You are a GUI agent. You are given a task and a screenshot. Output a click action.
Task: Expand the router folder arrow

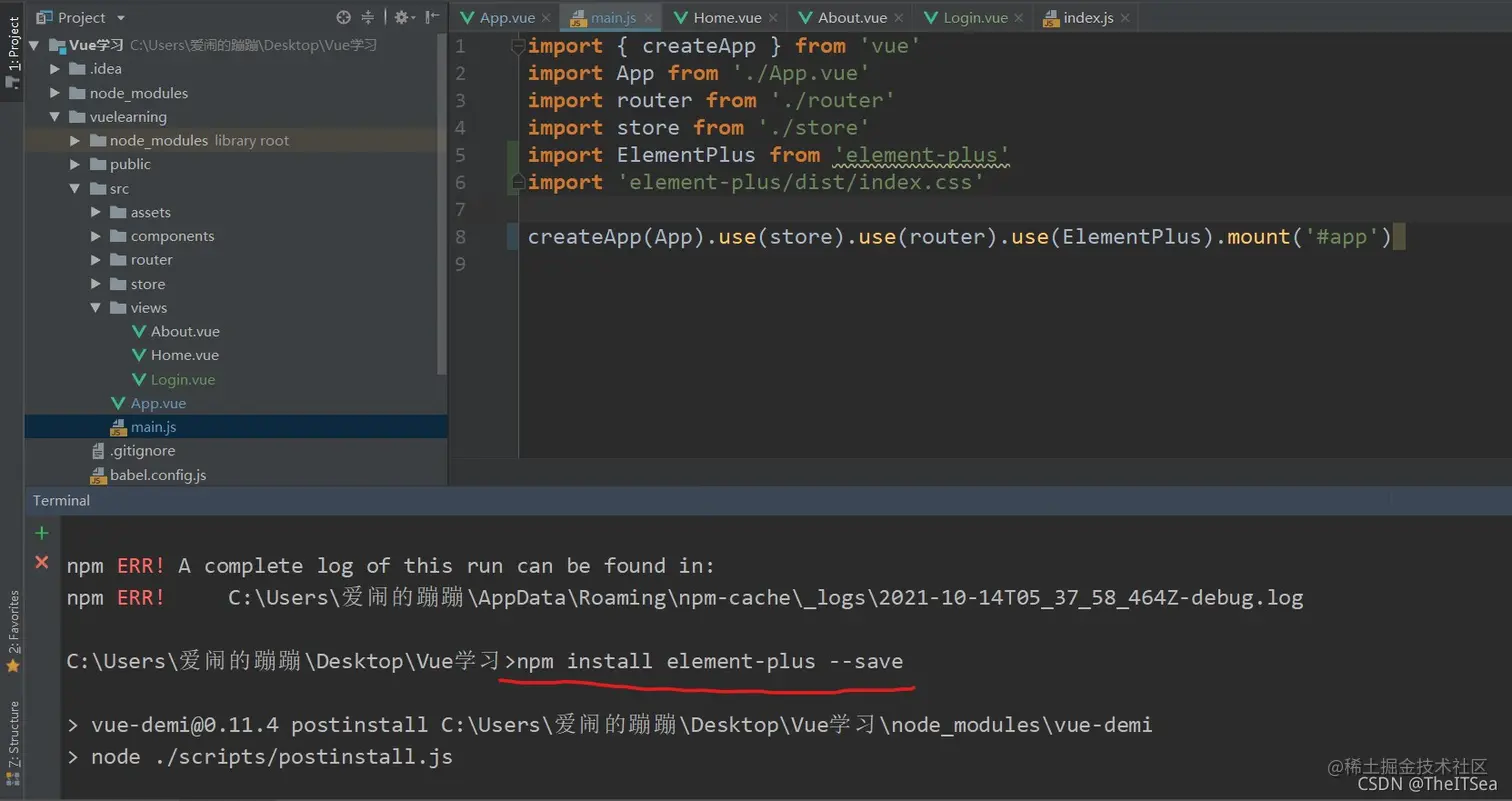click(96, 260)
